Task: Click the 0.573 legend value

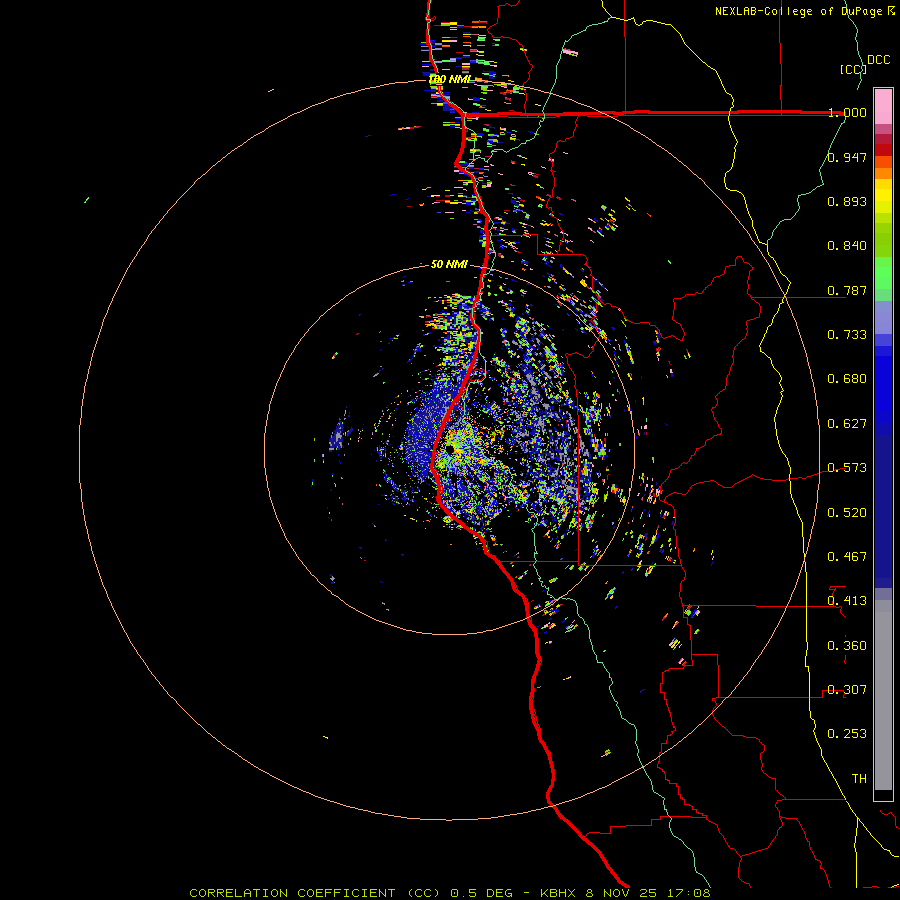Action: (847, 468)
